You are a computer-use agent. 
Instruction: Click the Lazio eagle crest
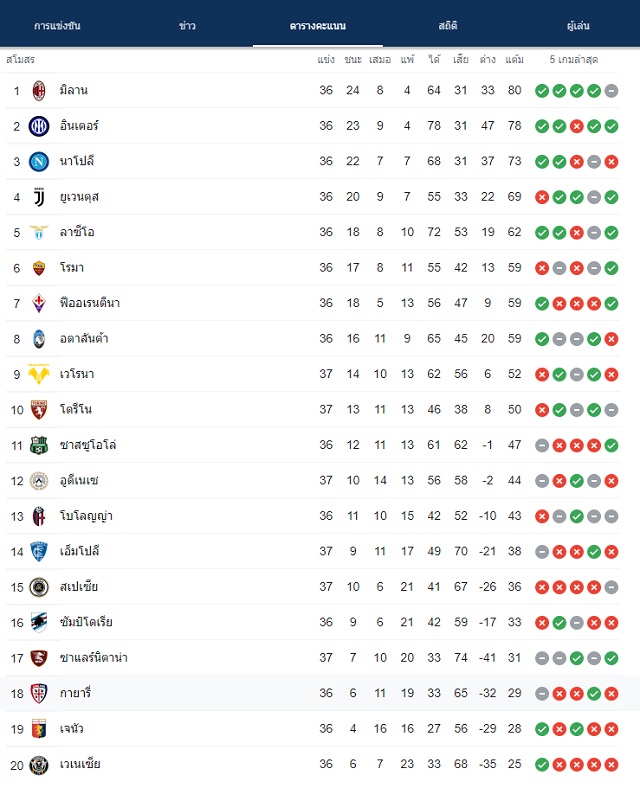tap(39, 232)
